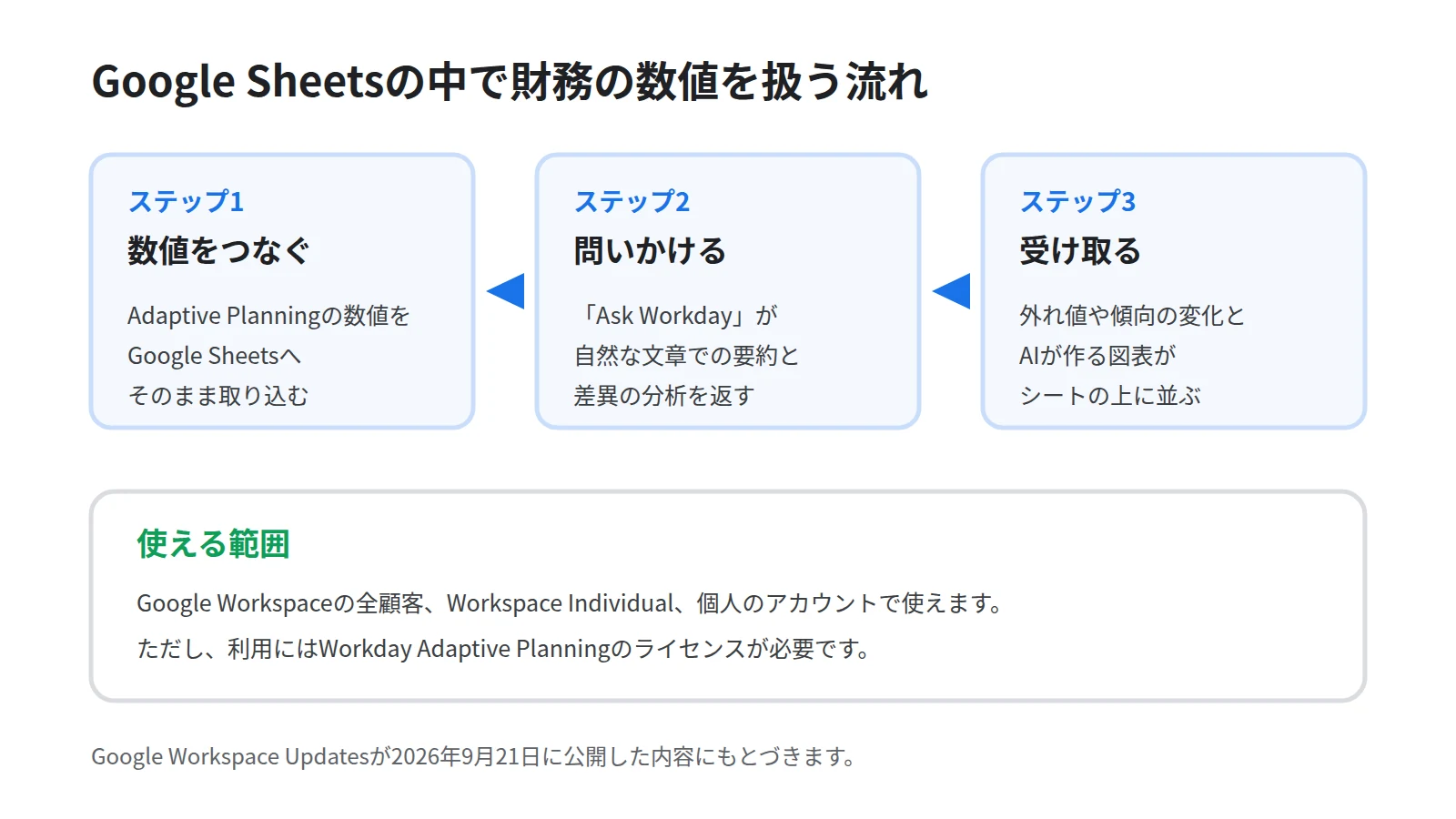Click the line '自然な文章での要約と'
The image size is (1456, 819).
pyautogui.click(x=686, y=356)
